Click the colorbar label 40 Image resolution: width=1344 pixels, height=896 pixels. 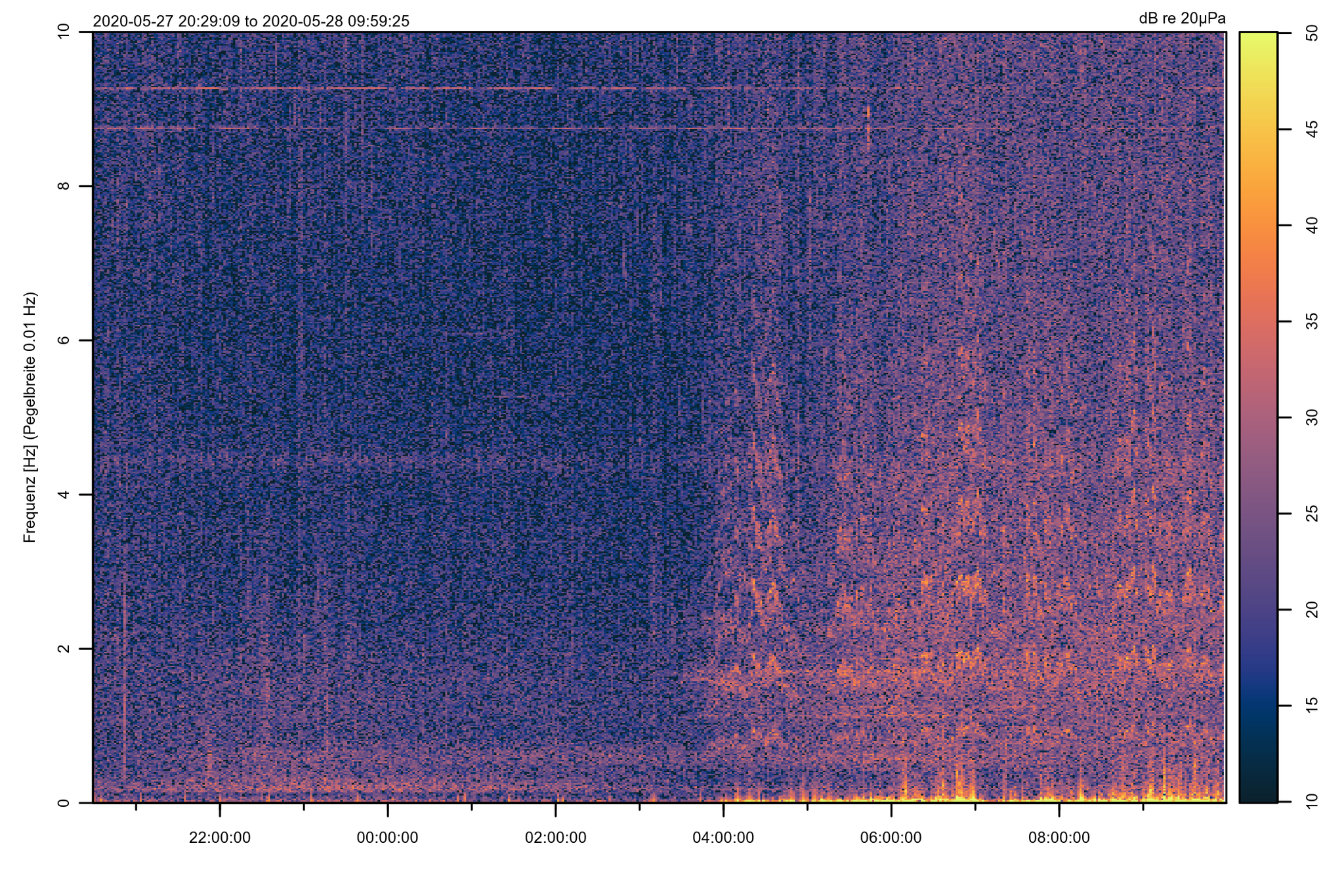1312,225
